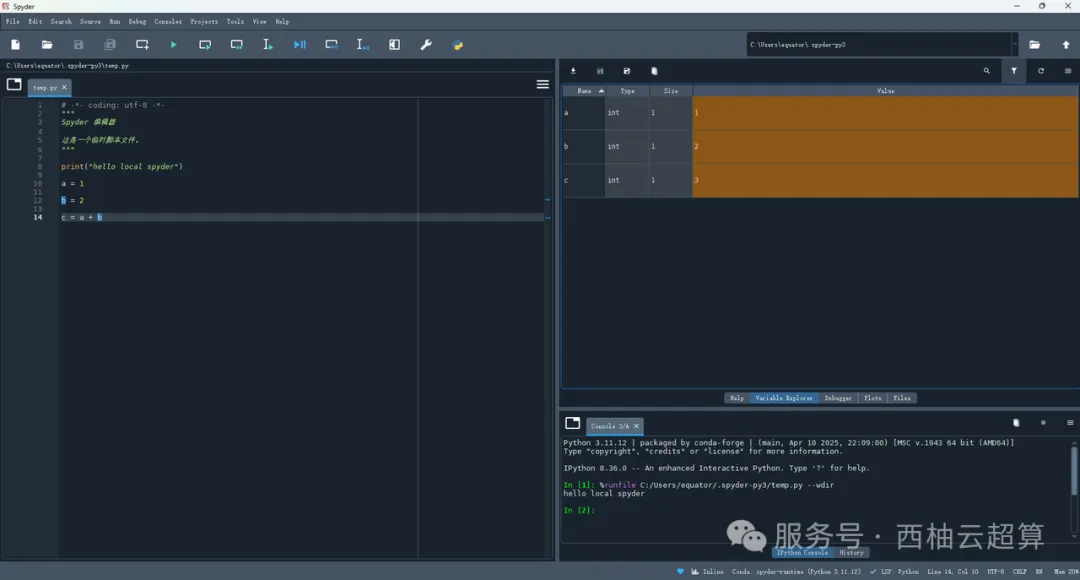Import data into Variable Explorer
This screenshot has height=580, width=1080.
pyautogui.click(x=573, y=71)
